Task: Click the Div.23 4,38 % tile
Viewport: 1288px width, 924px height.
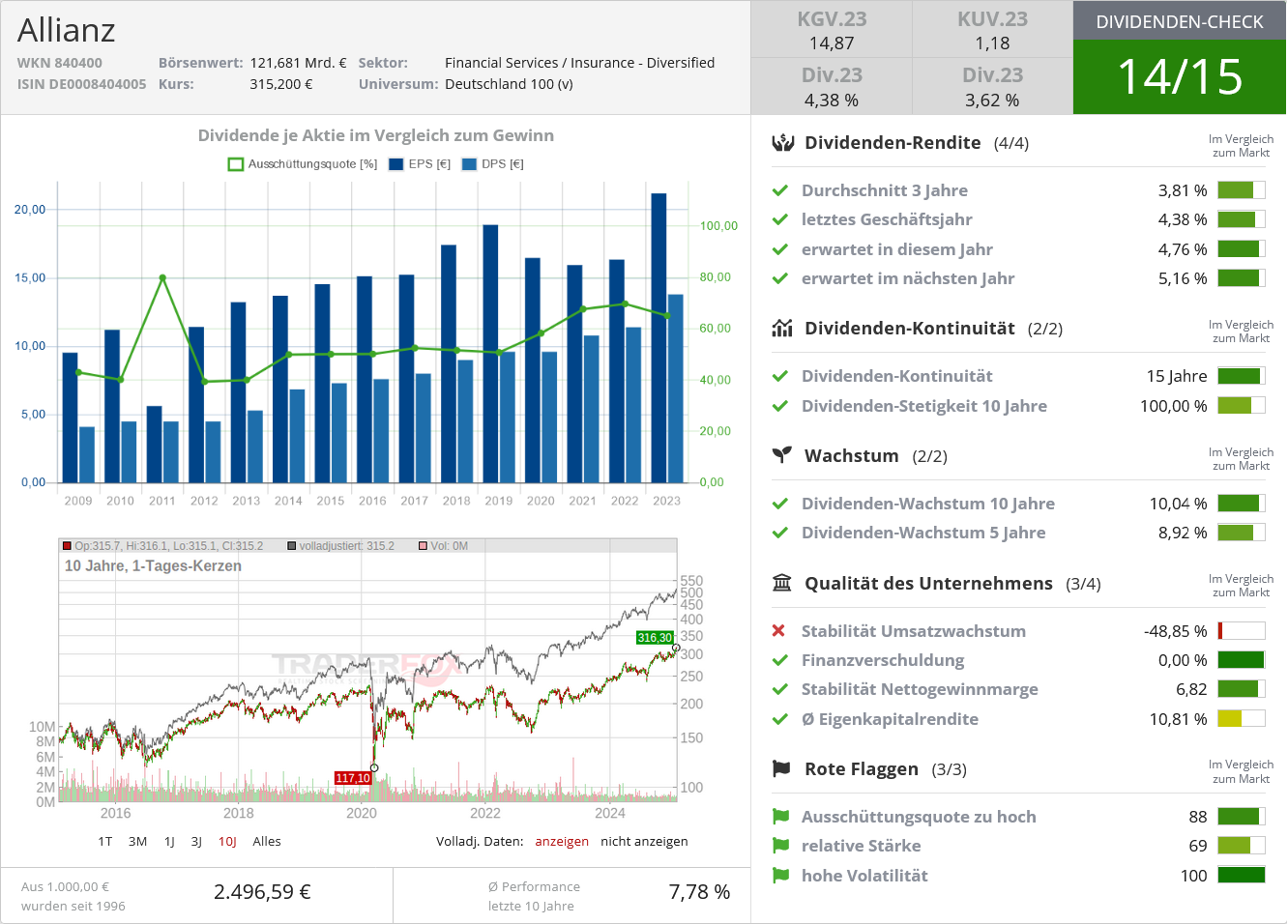Action: 832,86
